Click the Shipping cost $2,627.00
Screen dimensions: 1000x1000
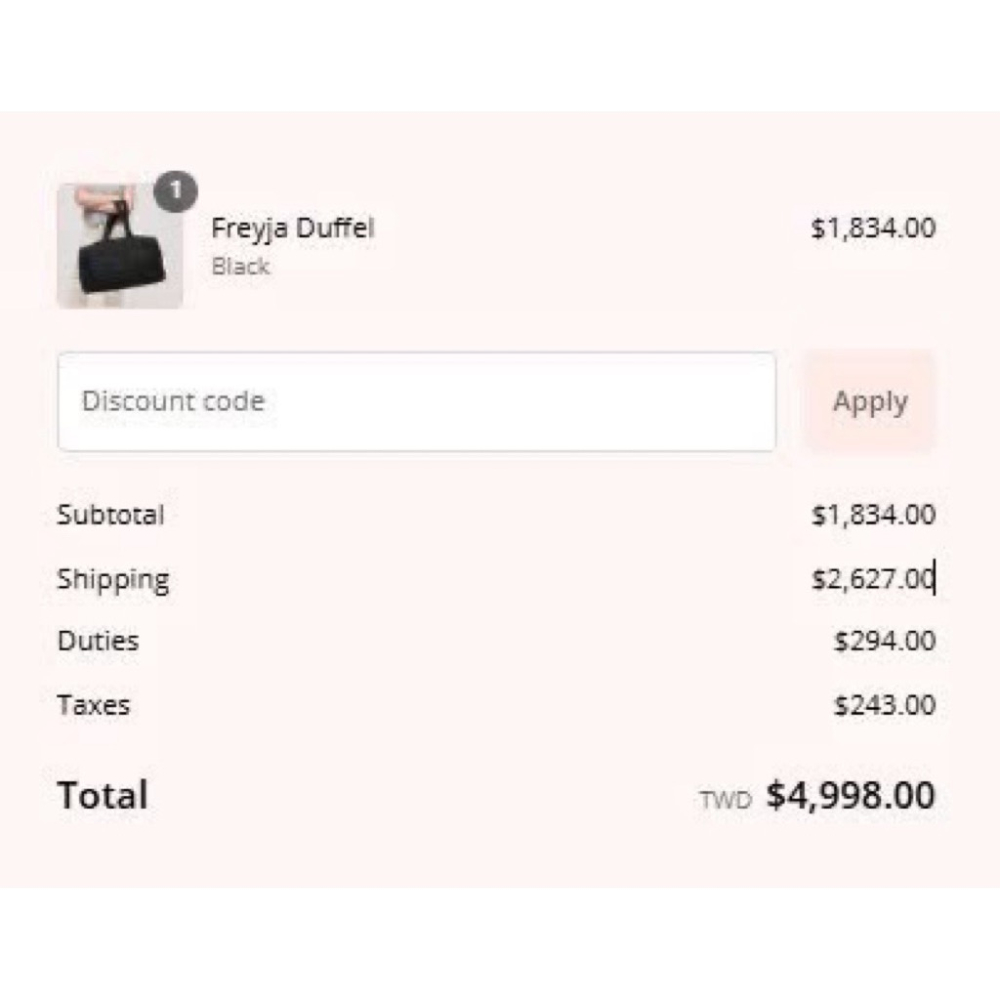pyautogui.click(x=873, y=580)
